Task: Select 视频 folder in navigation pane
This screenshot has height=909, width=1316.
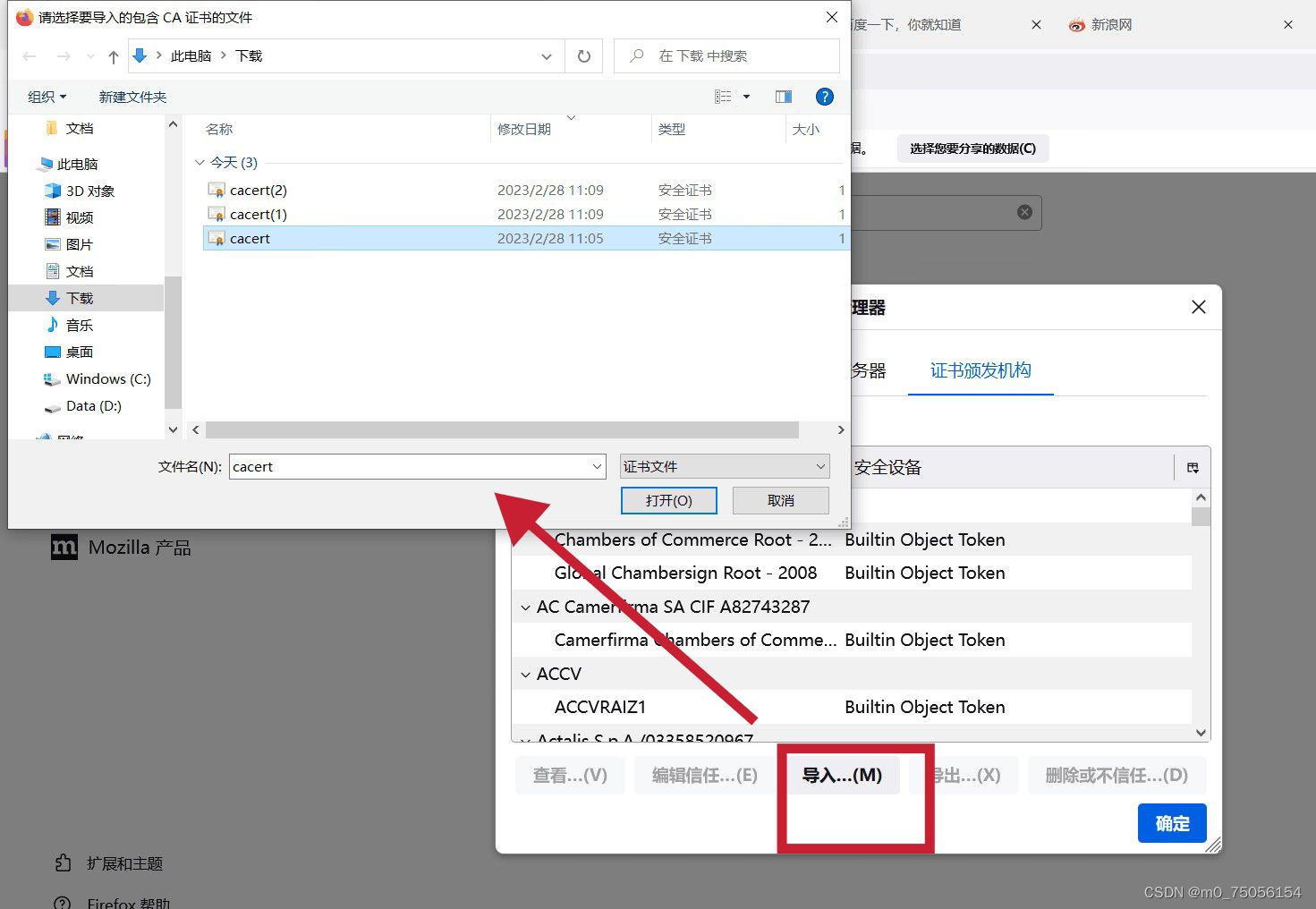Action: [x=80, y=217]
